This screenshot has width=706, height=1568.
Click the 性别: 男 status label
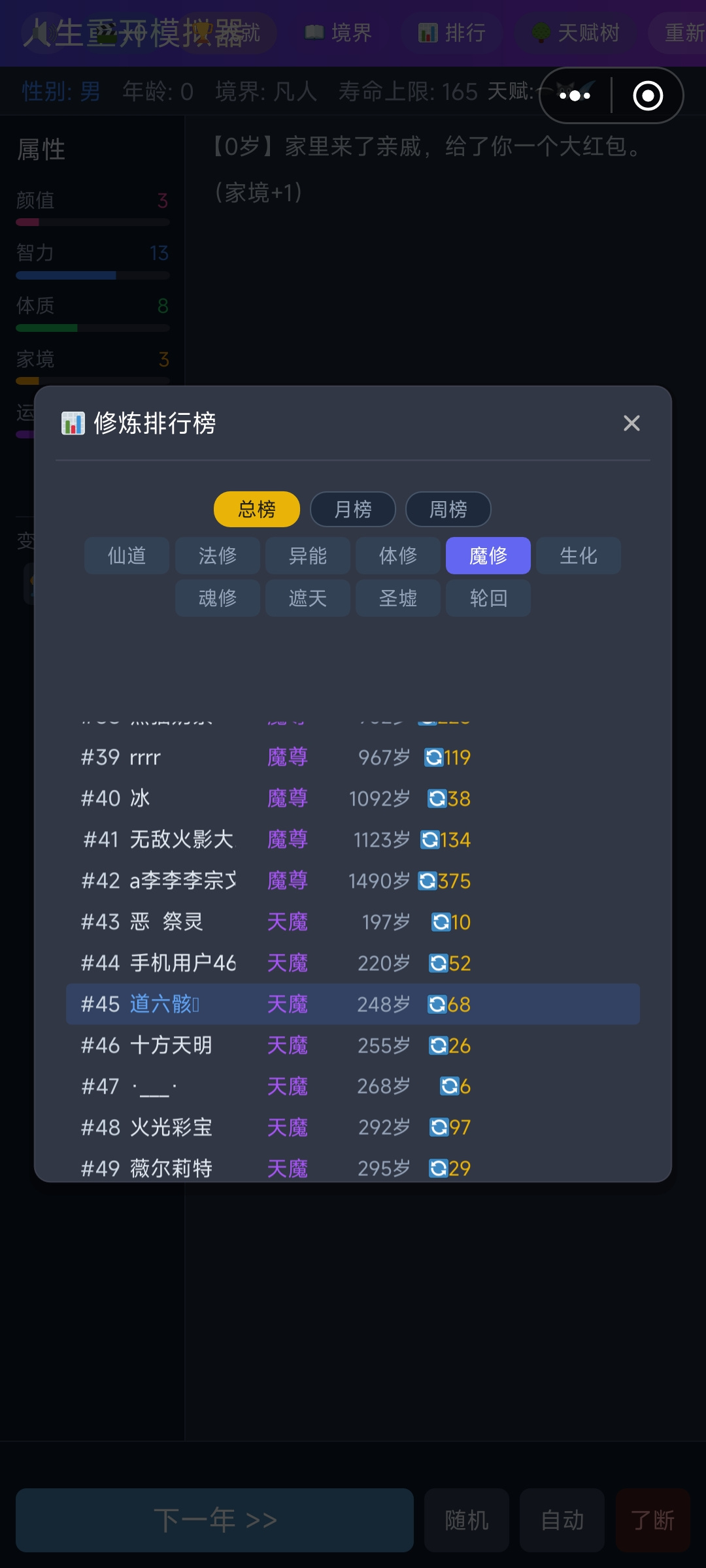click(61, 91)
